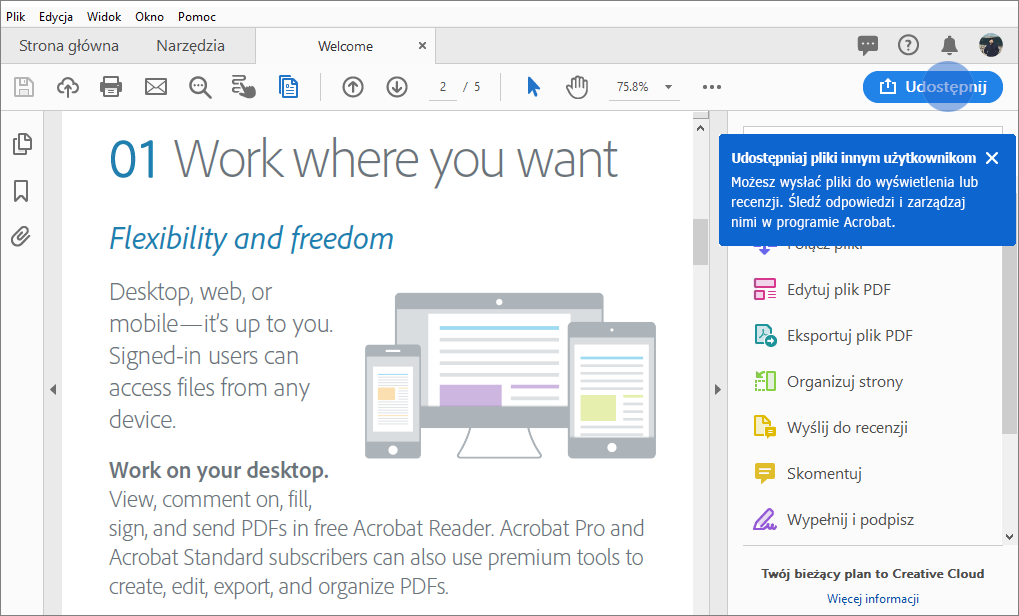Click Organizuj strony icon
1019x616 pixels.
(x=765, y=381)
